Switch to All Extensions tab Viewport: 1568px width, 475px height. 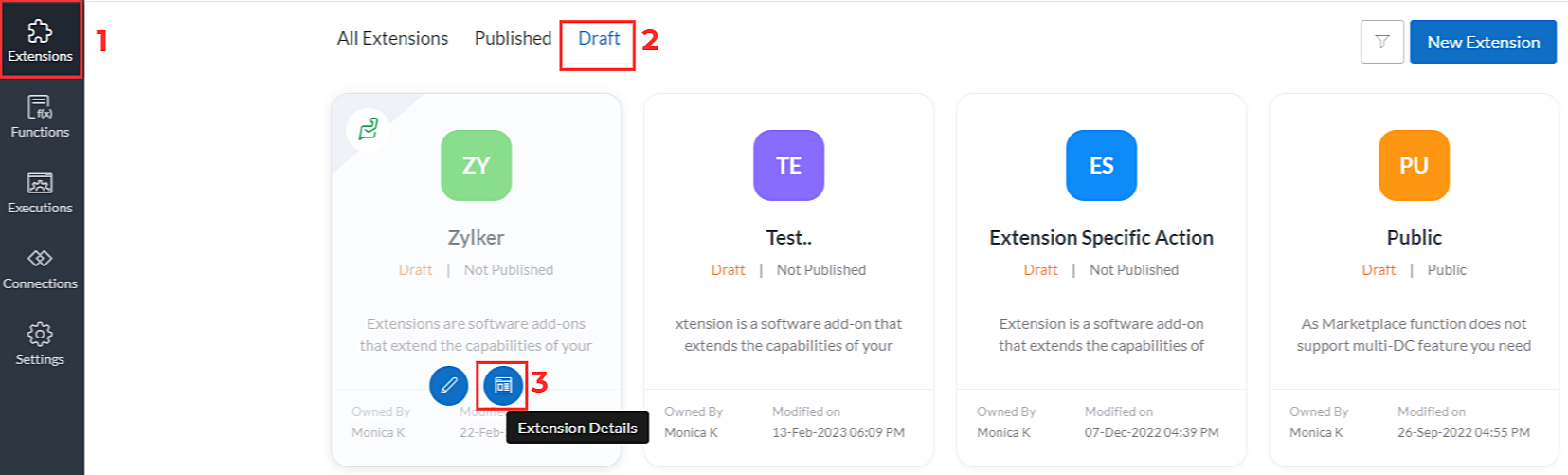[392, 39]
